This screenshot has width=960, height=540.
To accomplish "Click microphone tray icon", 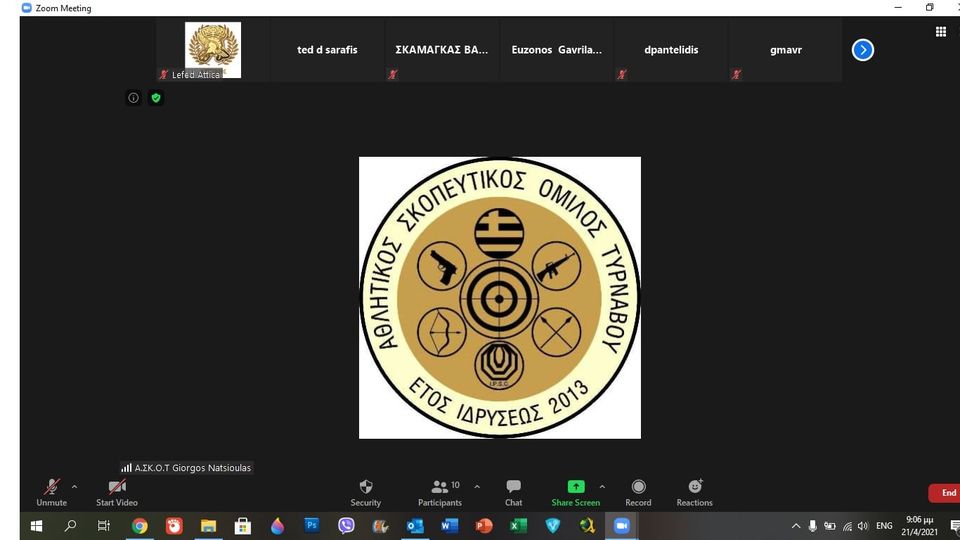I will click(812, 526).
